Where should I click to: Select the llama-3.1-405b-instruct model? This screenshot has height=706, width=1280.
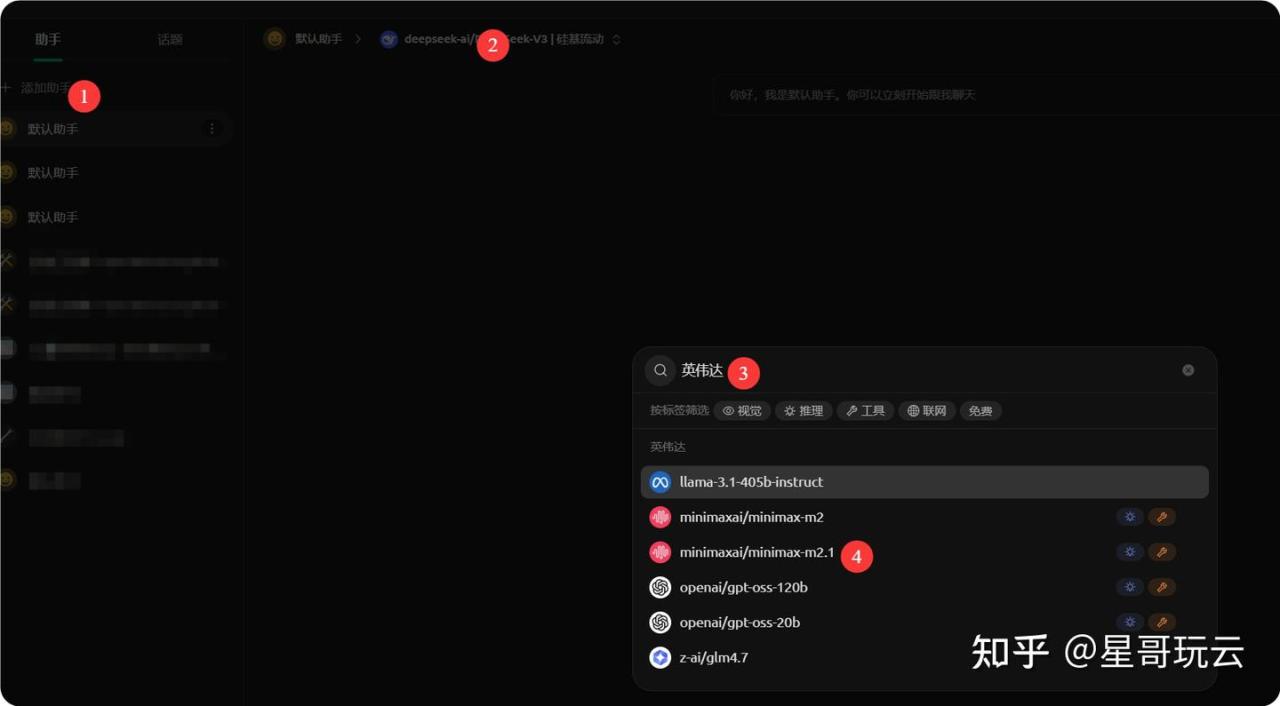[x=751, y=482]
